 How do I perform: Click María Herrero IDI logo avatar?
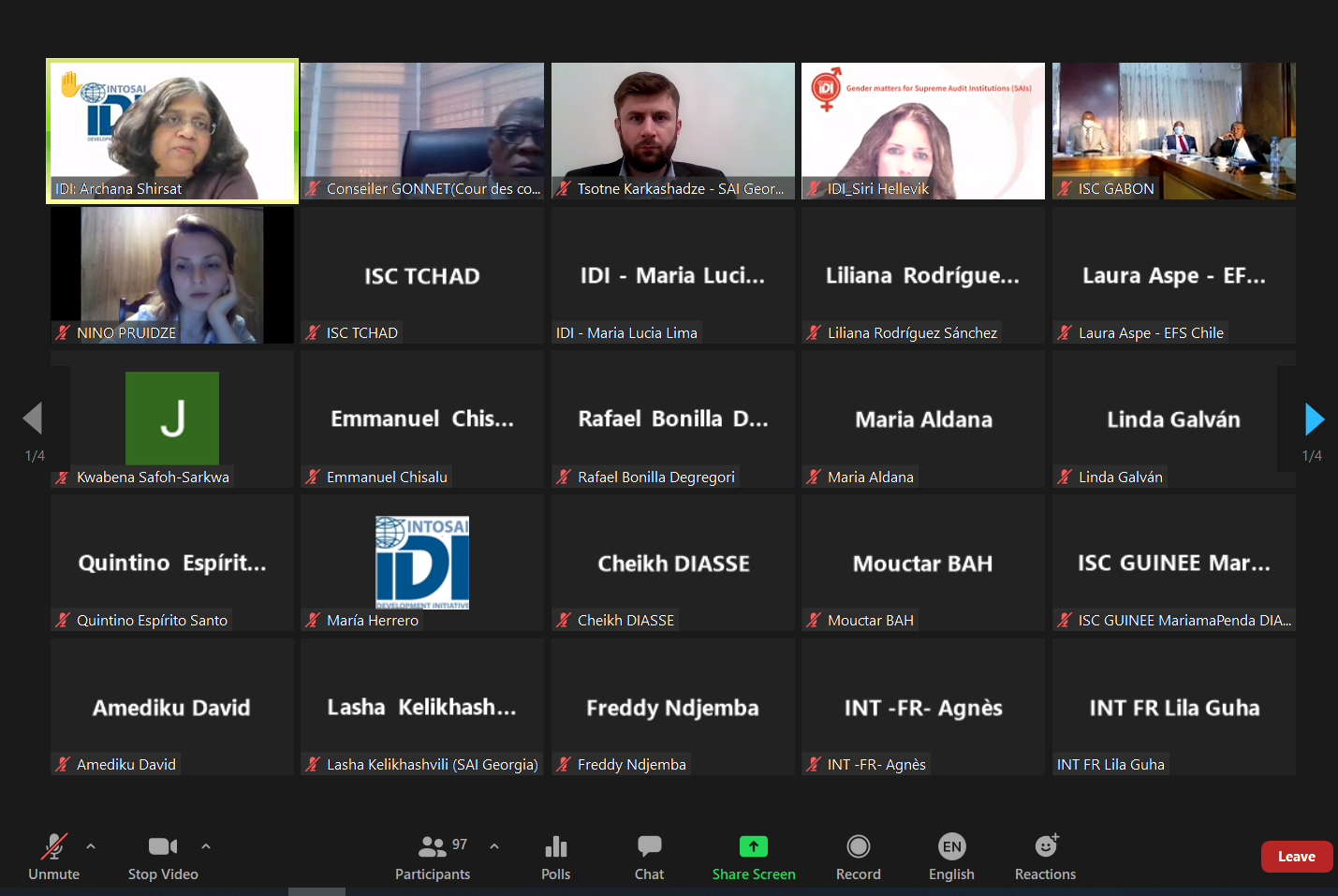pos(422,563)
